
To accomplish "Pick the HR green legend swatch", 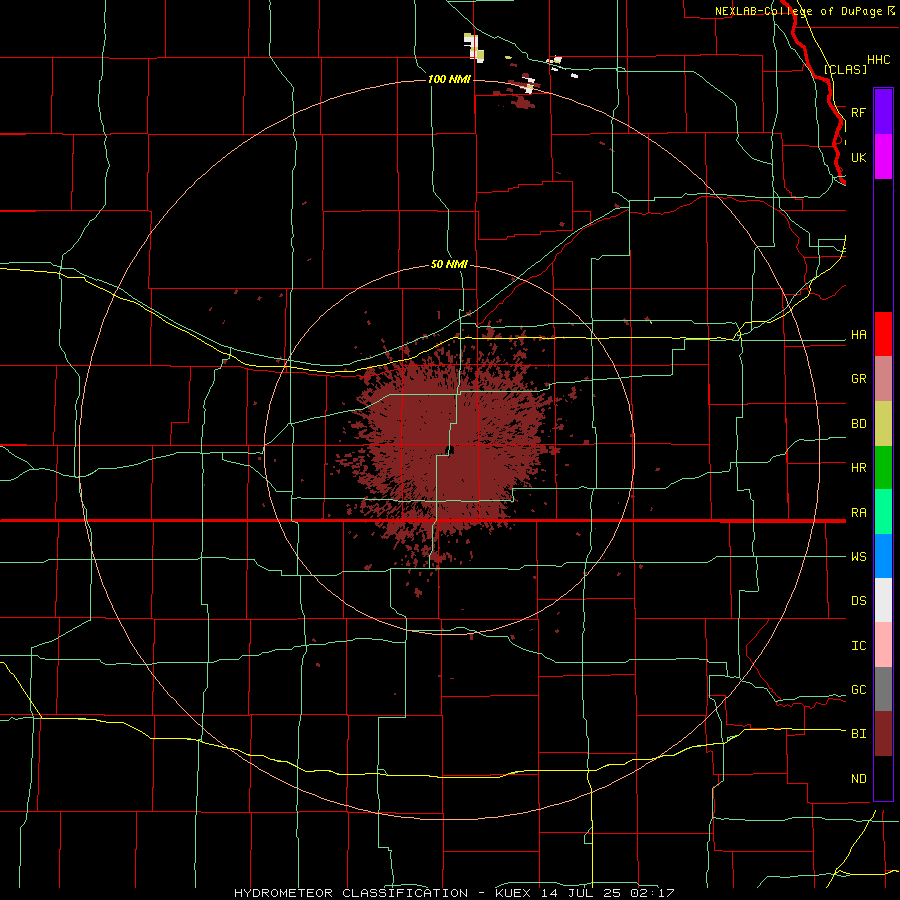I will (x=883, y=468).
